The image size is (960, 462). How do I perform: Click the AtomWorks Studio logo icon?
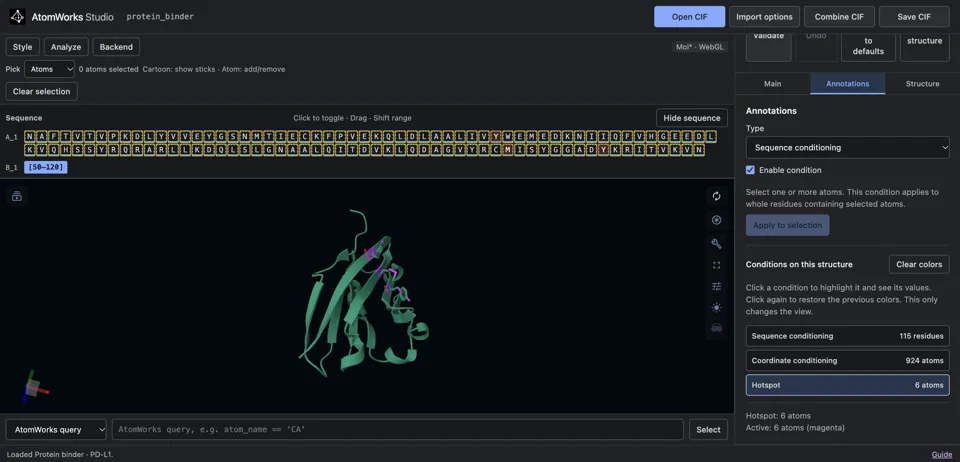17,17
